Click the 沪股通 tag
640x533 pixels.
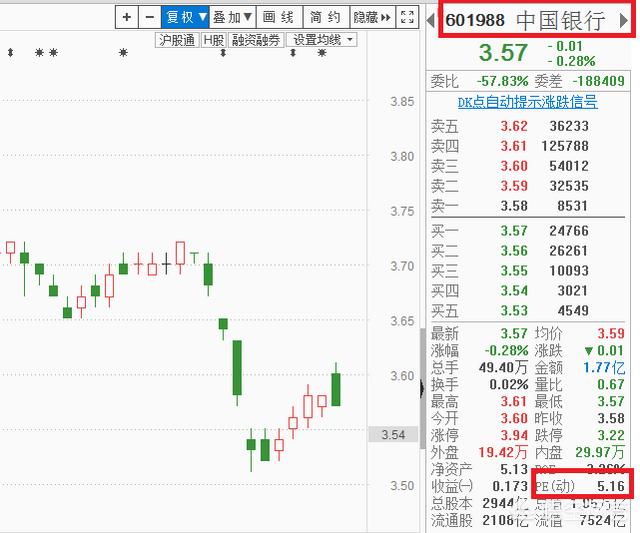point(177,40)
